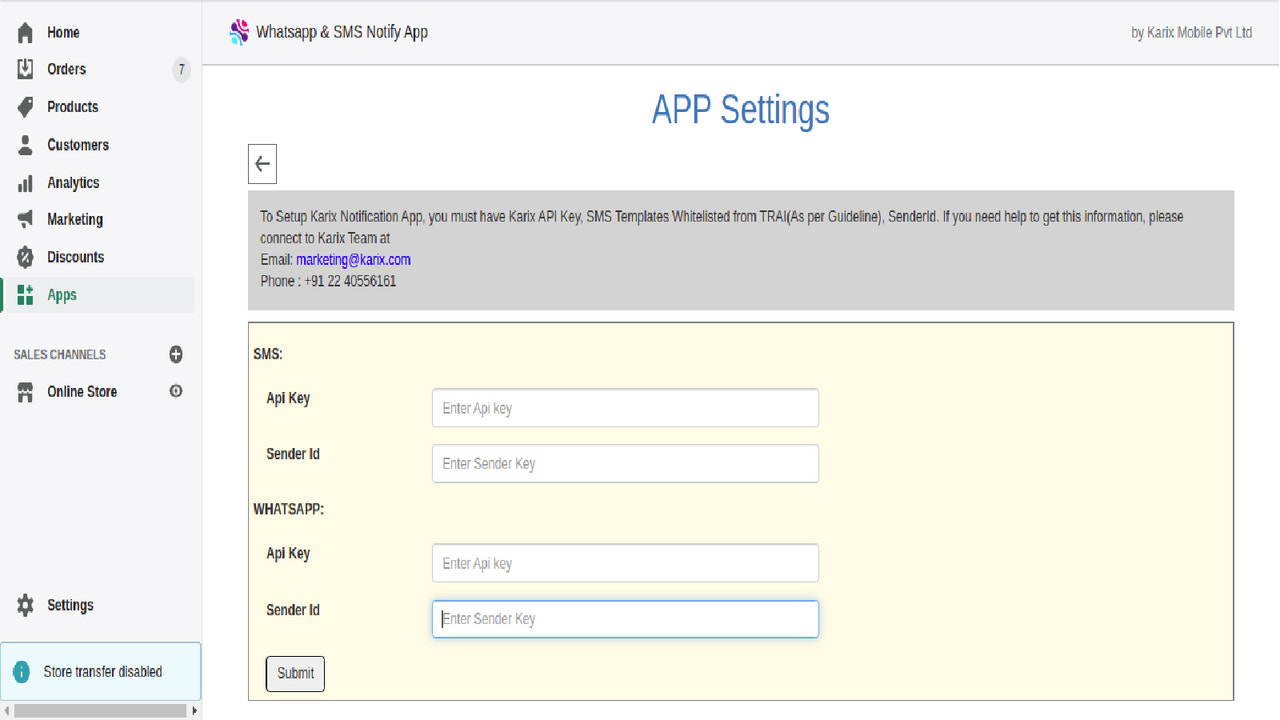Viewport: 1280px width, 720px height.
Task: Open the Marketing megaphone icon
Action: tap(24, 219)
